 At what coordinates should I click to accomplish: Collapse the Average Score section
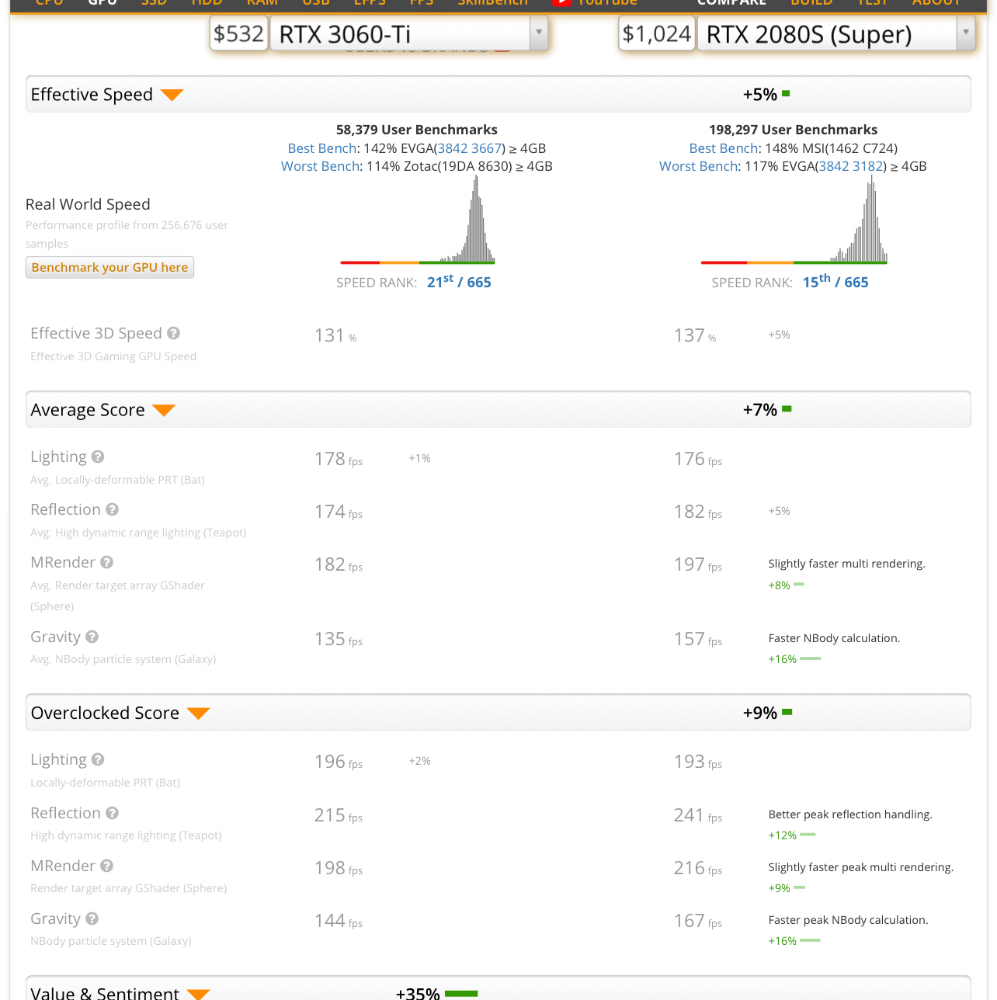(163, 410)
